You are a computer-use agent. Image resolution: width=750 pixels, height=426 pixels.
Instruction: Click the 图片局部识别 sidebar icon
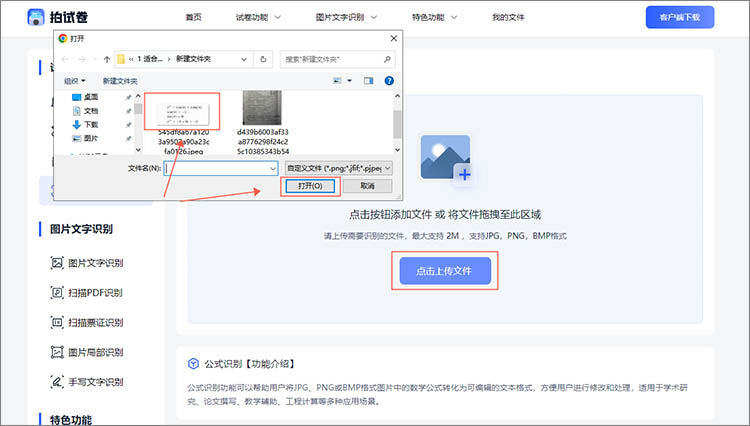56,352
